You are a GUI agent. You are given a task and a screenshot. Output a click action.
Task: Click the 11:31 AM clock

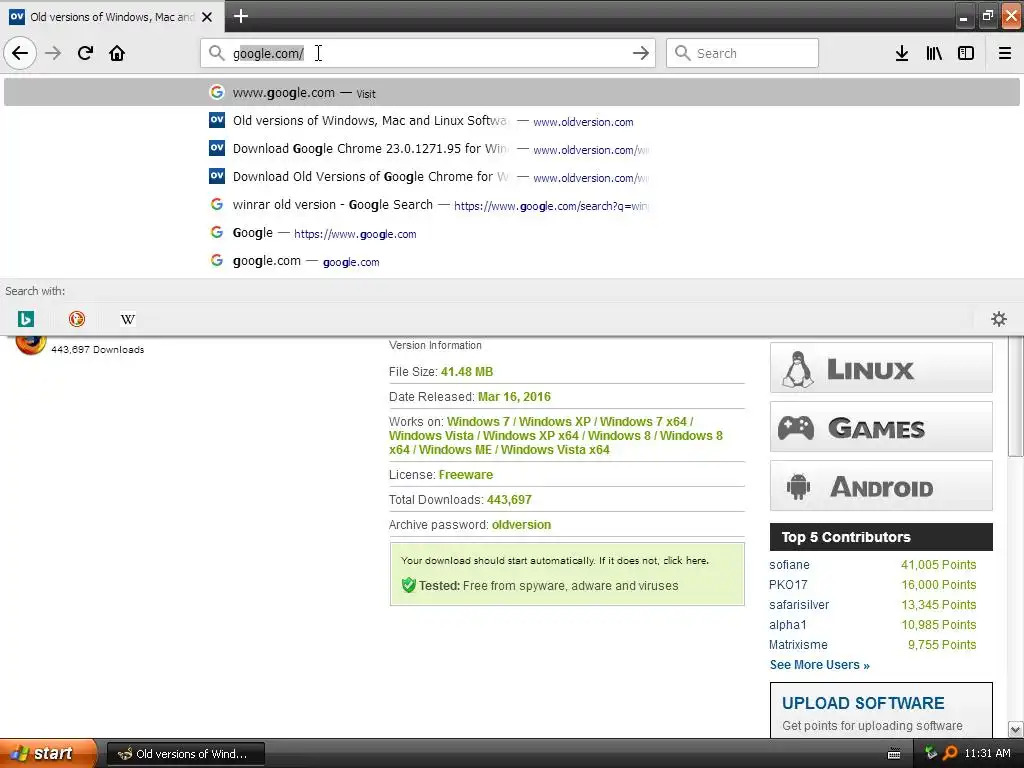click(987, 753)
